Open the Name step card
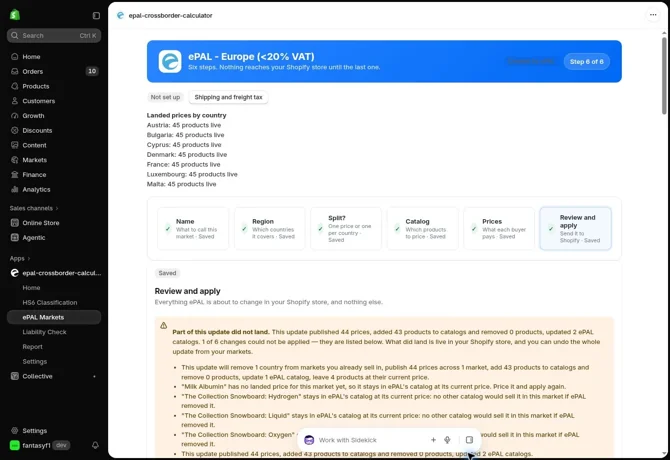The width and height of the screenshot is (670, 460). 193,229
